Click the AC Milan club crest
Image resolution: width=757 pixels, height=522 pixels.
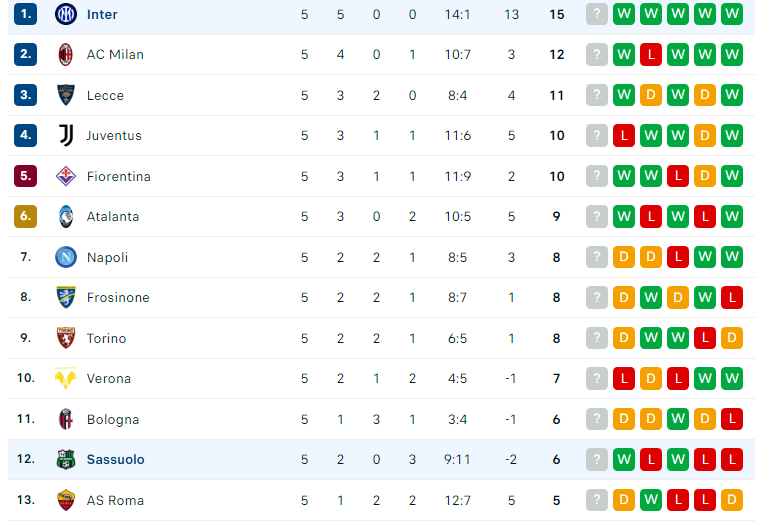[66, 55]
